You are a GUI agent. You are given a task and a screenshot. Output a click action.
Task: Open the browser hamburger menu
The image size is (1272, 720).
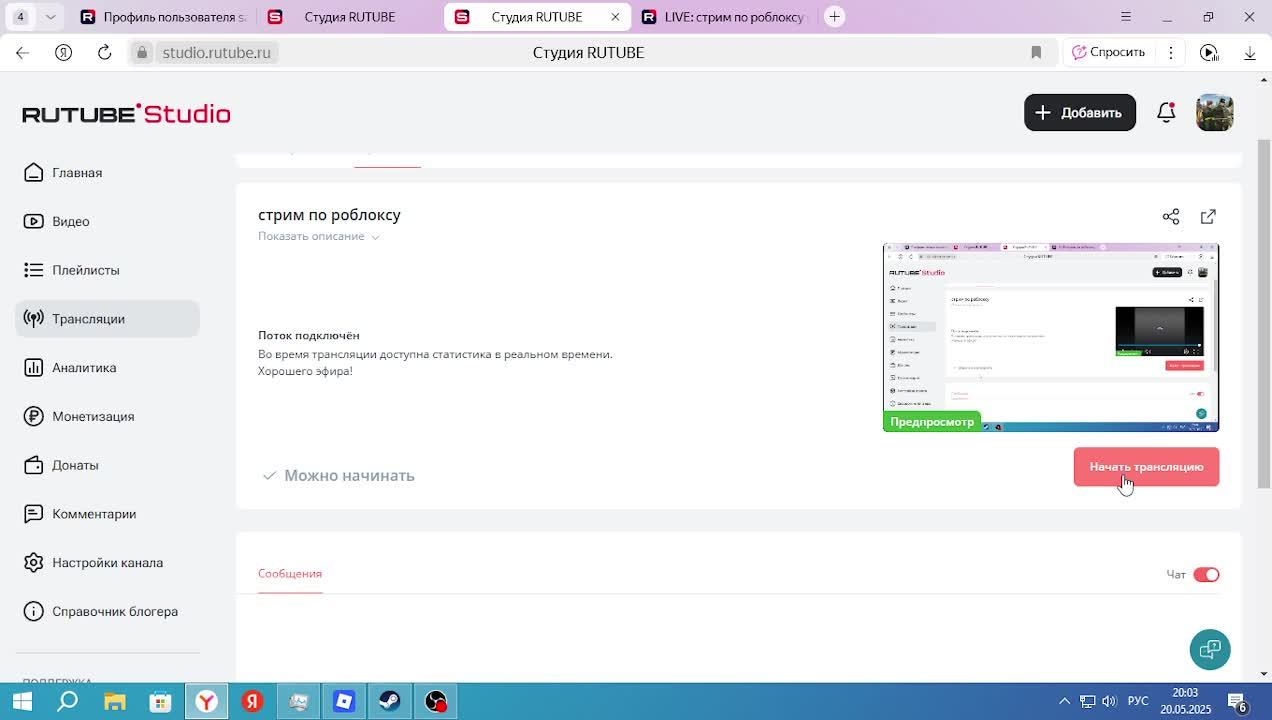(1126, 17)
